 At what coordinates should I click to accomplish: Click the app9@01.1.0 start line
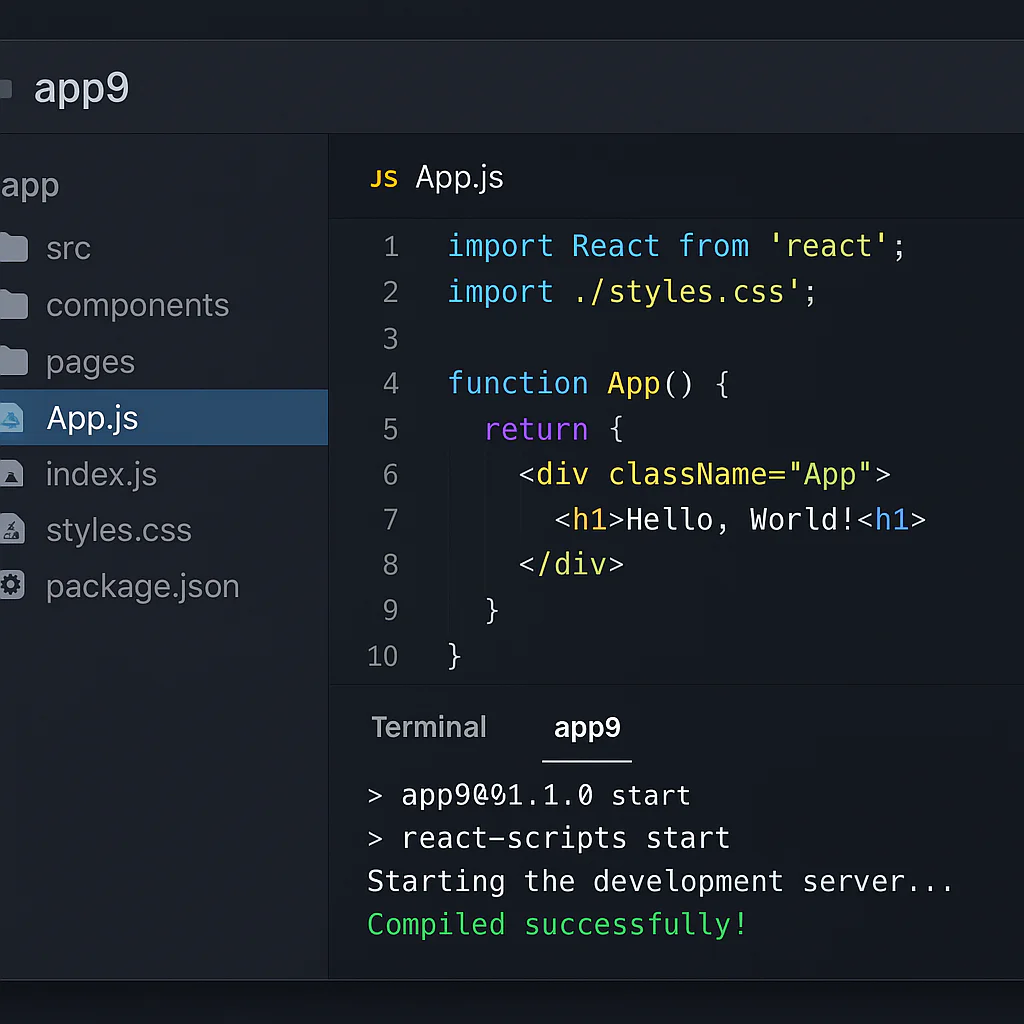(x=529, y=795)
